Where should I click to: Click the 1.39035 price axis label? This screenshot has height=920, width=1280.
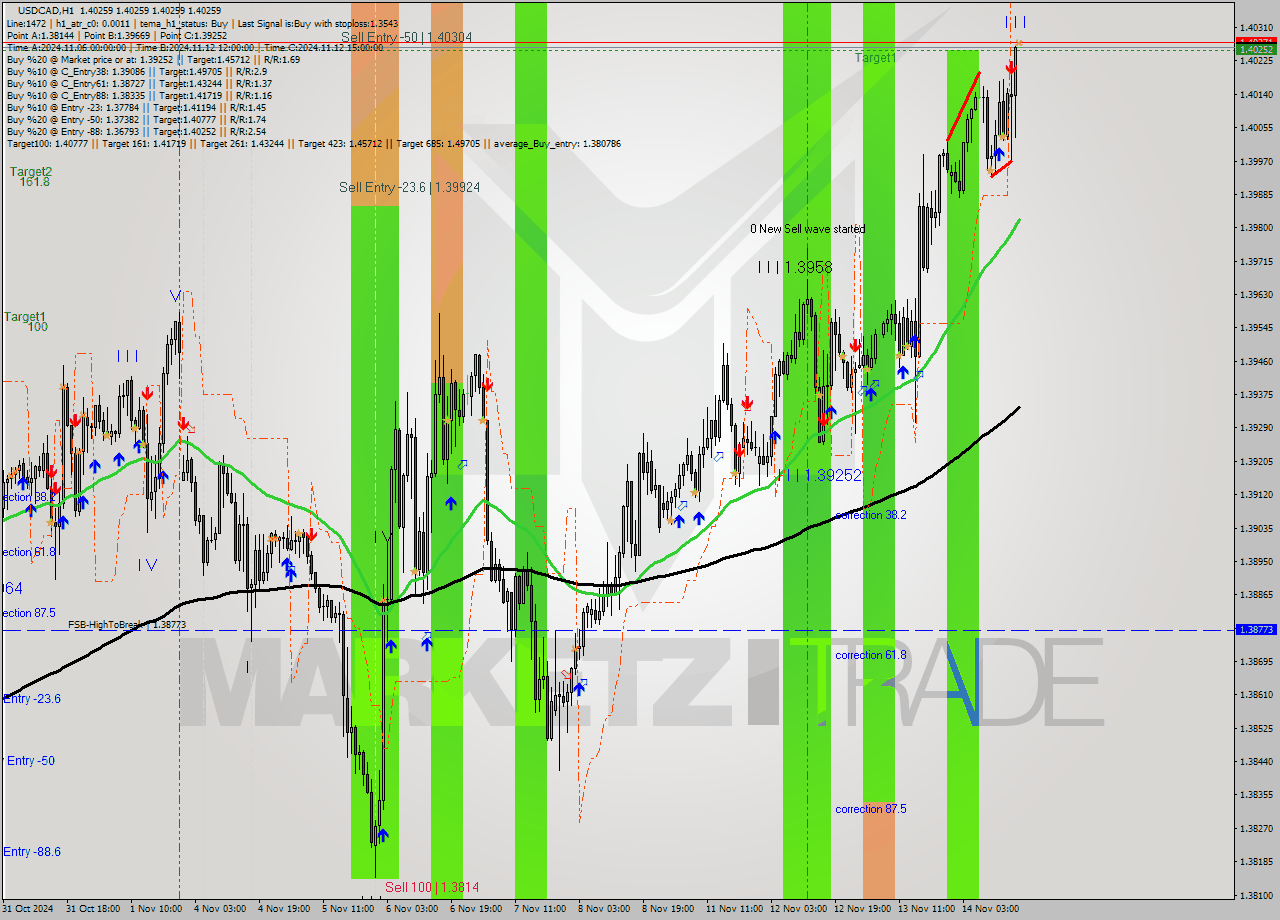coord(1257,528)
